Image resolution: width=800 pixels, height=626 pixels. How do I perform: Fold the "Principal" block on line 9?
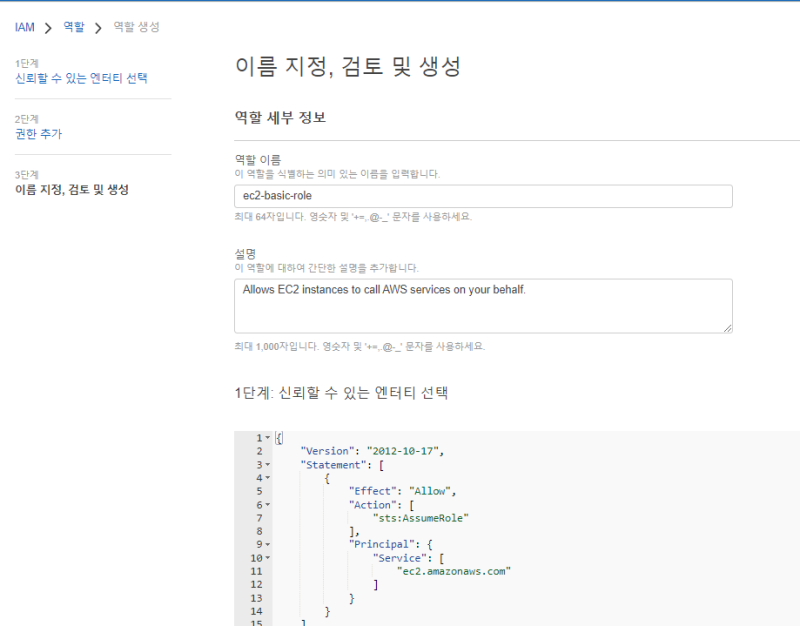(267, 545)
